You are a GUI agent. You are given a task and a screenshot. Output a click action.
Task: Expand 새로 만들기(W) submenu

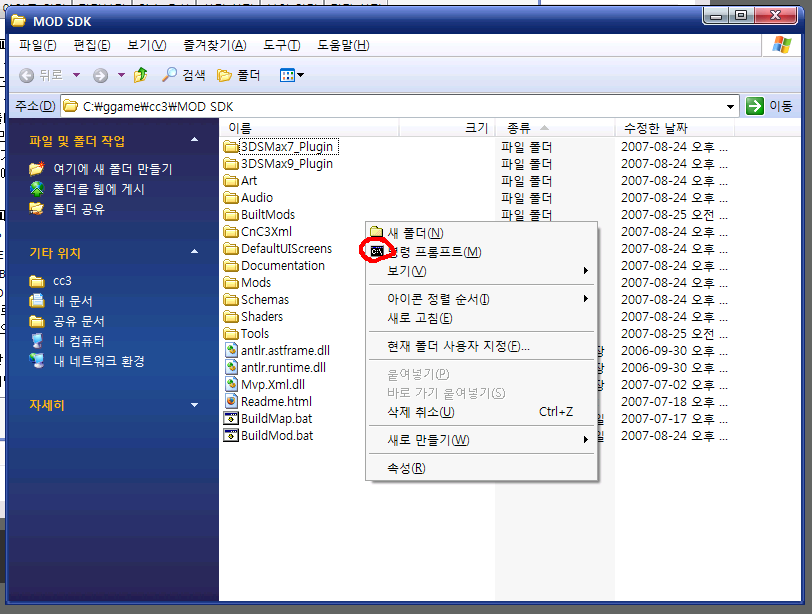pyautogui.click(x=482, y=440)
